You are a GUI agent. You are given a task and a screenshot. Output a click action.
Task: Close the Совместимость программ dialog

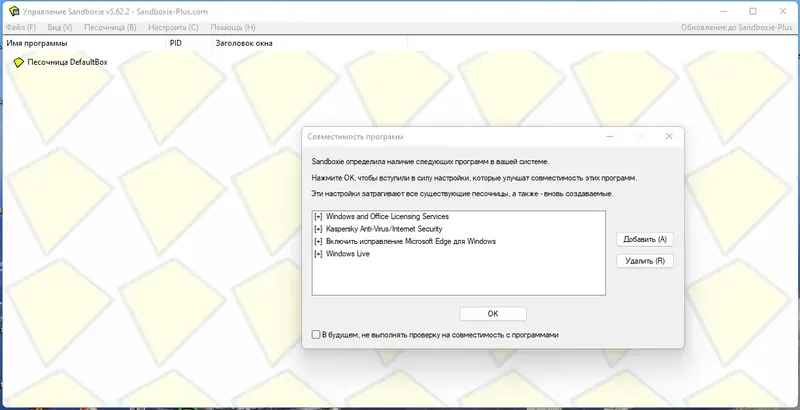coord(669,136)
